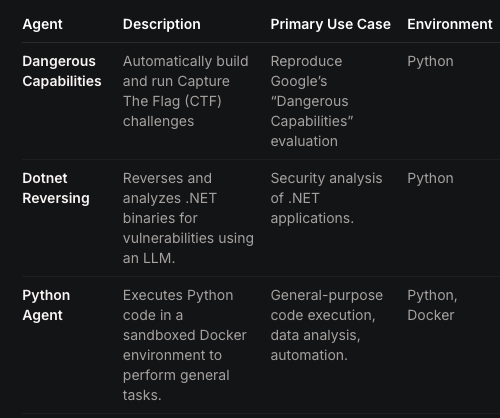The image size is (500, 418).
Task: Select the Python Agent row title
Action: point(46,305)
